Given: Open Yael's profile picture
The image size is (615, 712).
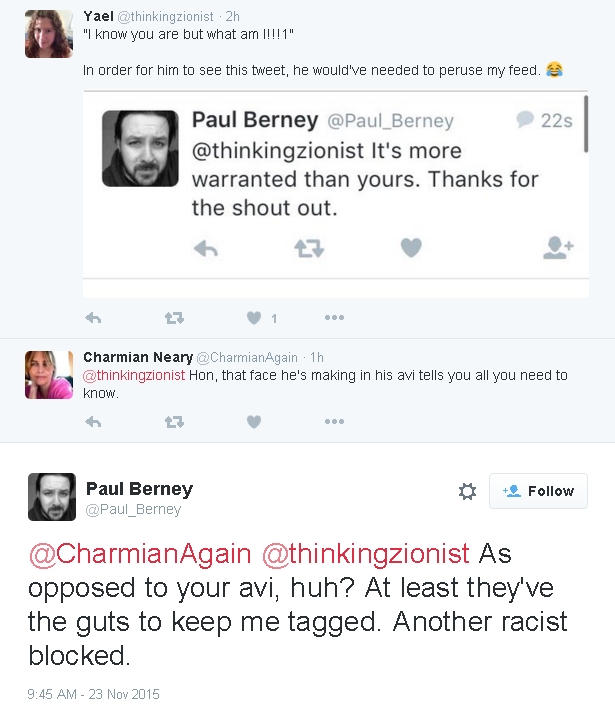Looking at the screenshot, I should click(x=48, y=34).
